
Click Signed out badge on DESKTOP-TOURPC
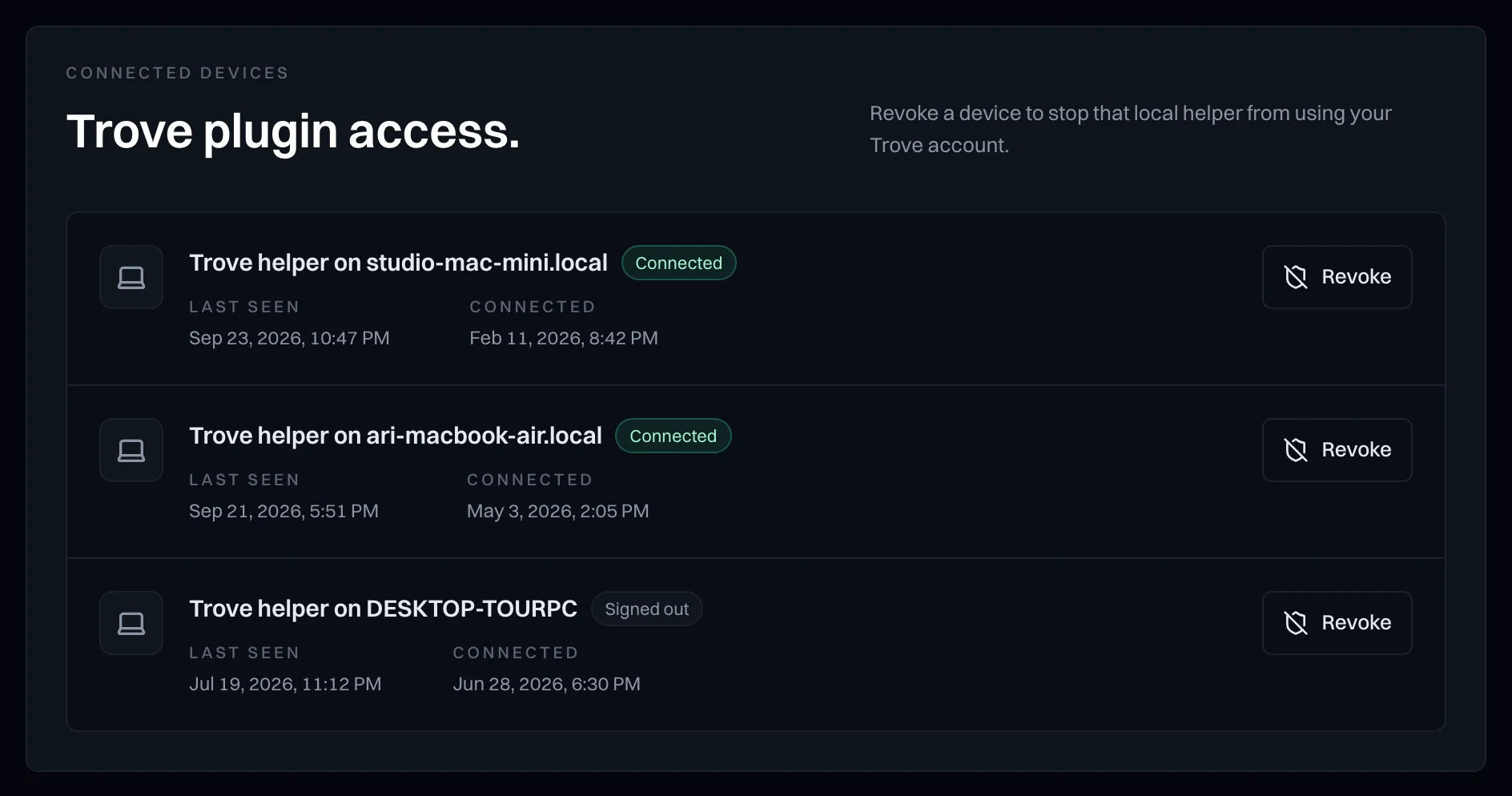(x=646, y=609)
